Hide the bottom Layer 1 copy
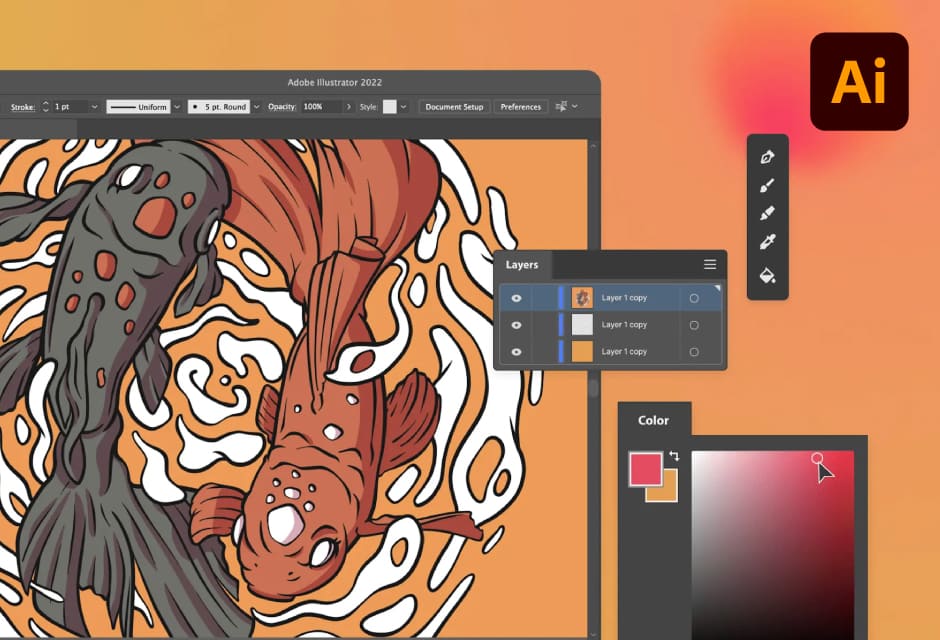Screen dimensions: 940x640 click(516, 351)
